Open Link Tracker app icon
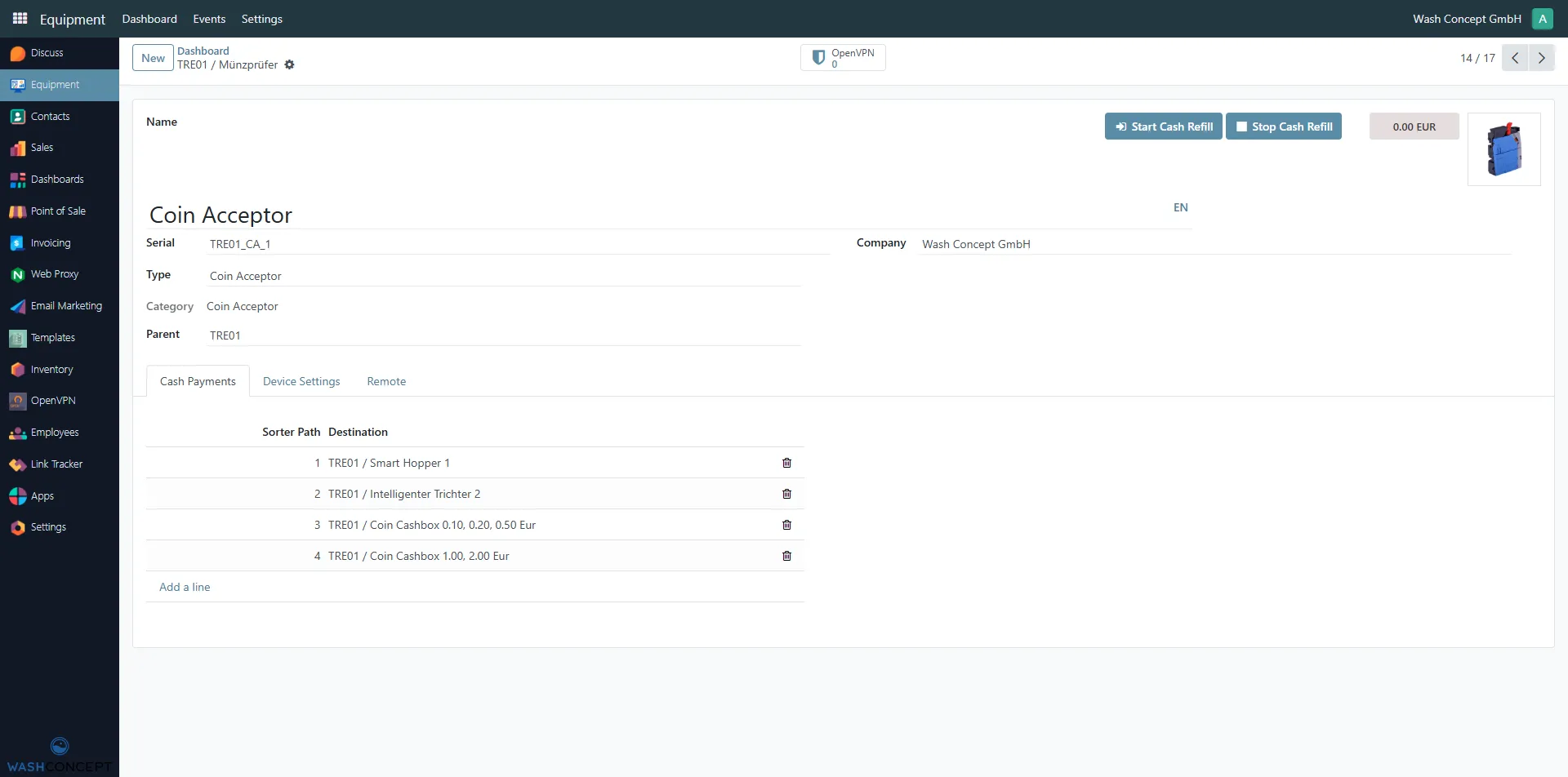This screenshot has width=1568, height=777. pos(17,464)
